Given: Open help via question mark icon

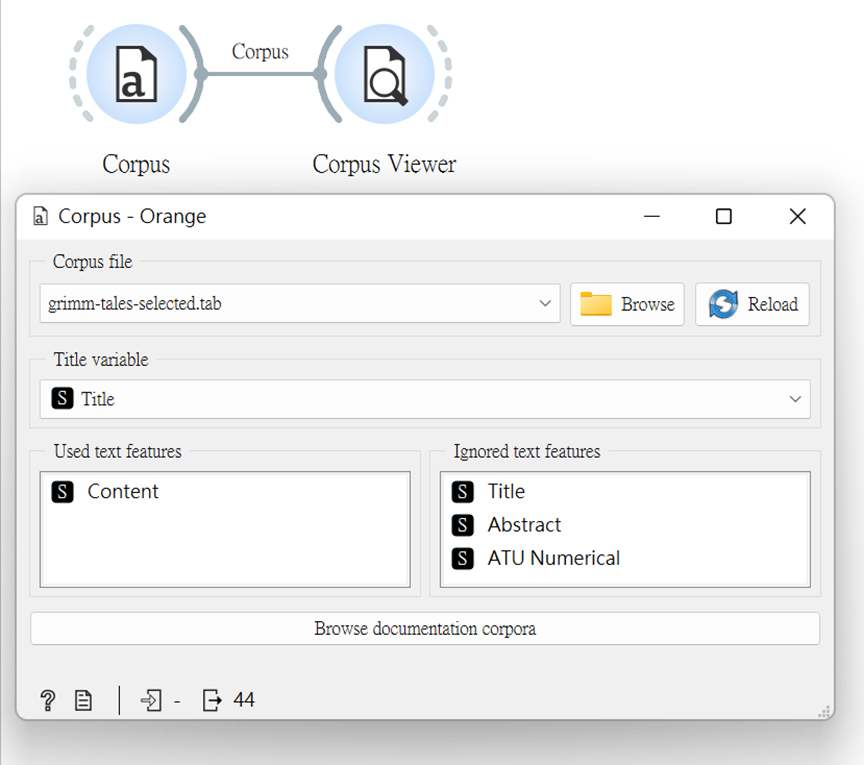Looking at the screenshot, I should [x=48, y=701].
